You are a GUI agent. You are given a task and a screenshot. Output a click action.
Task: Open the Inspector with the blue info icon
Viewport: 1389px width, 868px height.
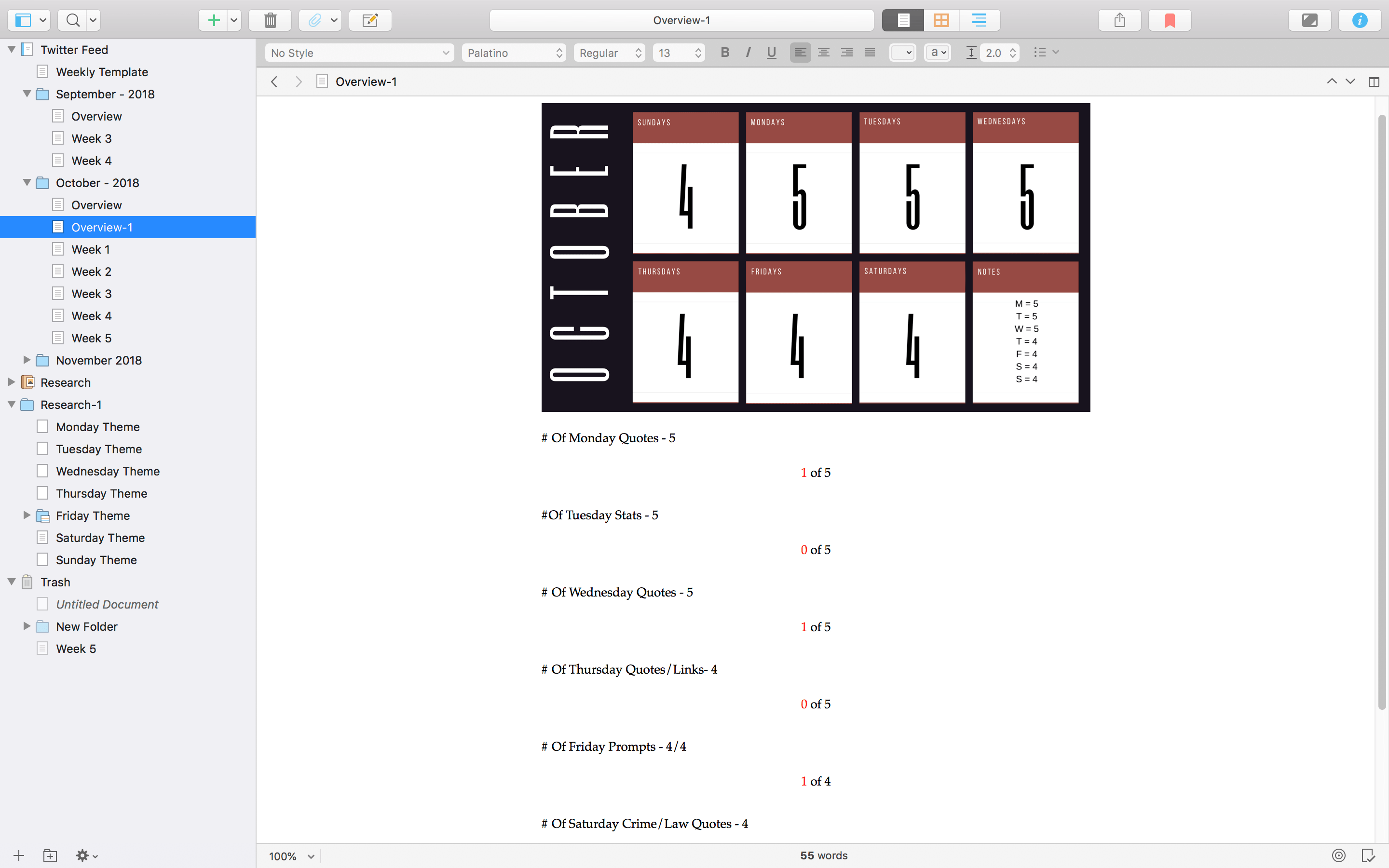tap(1359, 19)
